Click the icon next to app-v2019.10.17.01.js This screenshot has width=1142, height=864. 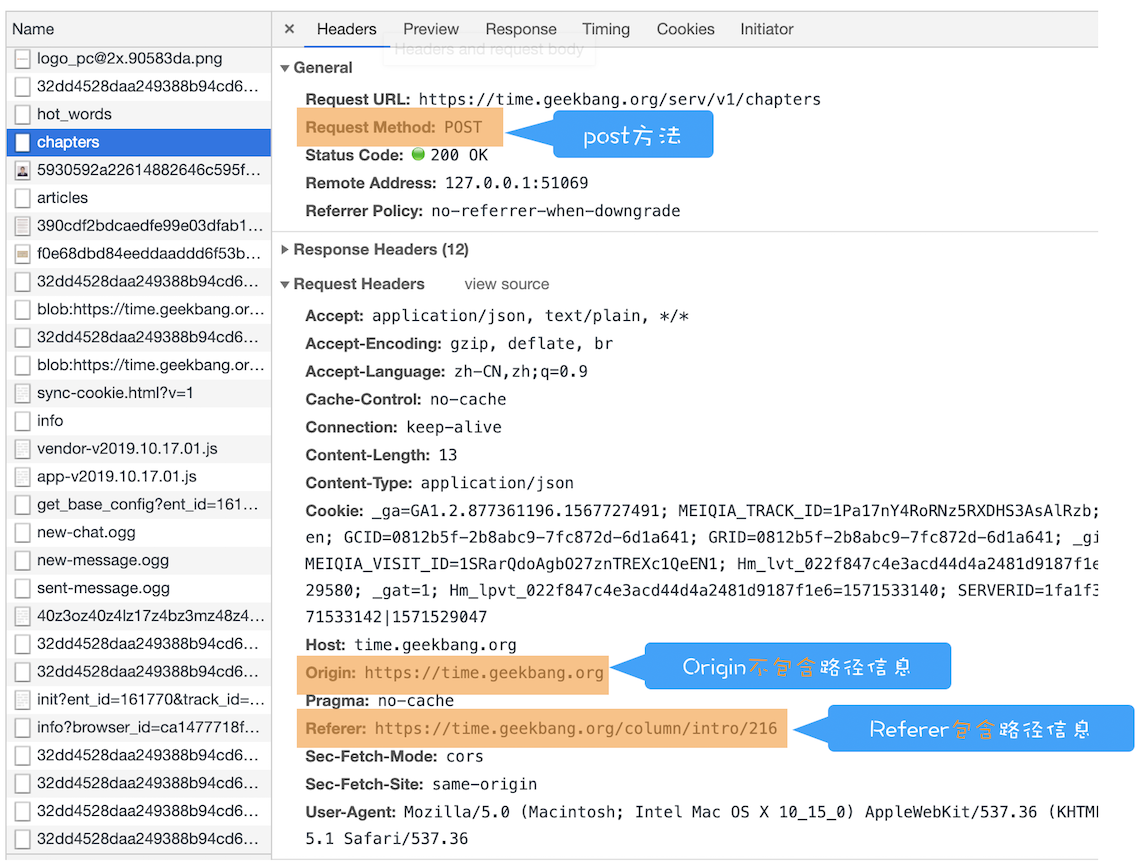click(x=25, y=476)
